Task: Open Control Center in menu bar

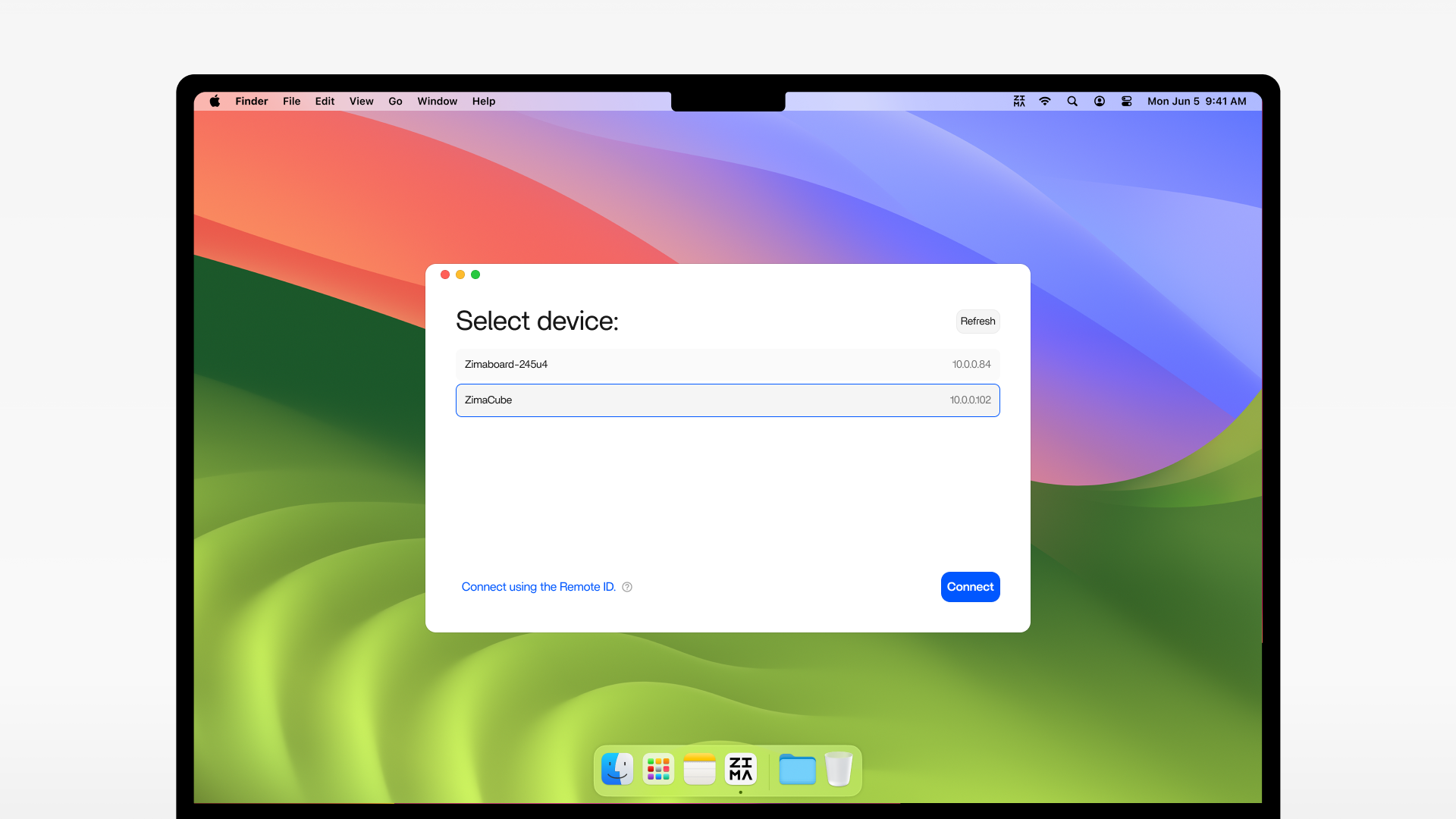Action: tap(1126, 101)
